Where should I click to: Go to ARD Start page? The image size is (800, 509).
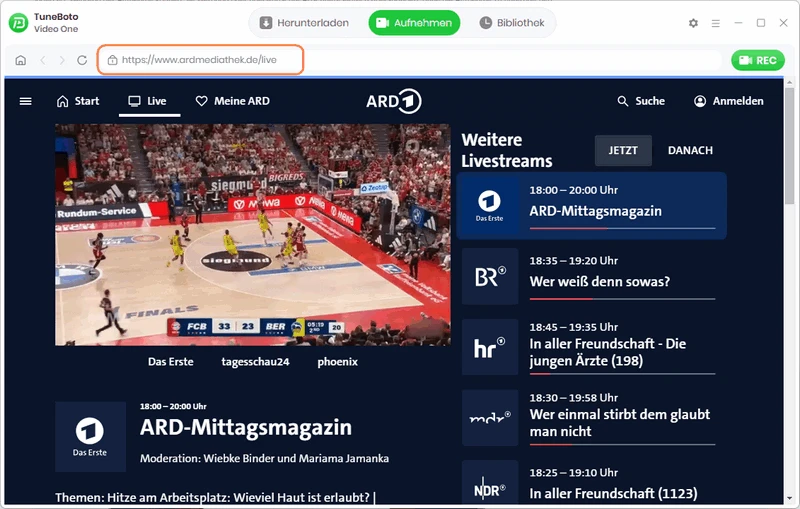pos(78,101)
